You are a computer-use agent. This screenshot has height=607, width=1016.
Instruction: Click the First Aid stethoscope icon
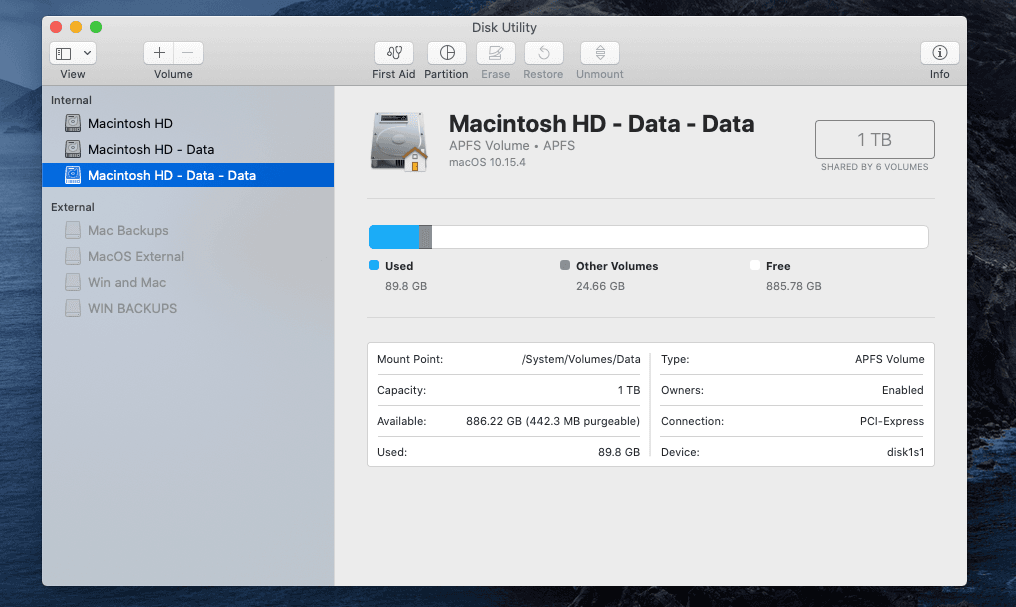[x=394, y=53]
